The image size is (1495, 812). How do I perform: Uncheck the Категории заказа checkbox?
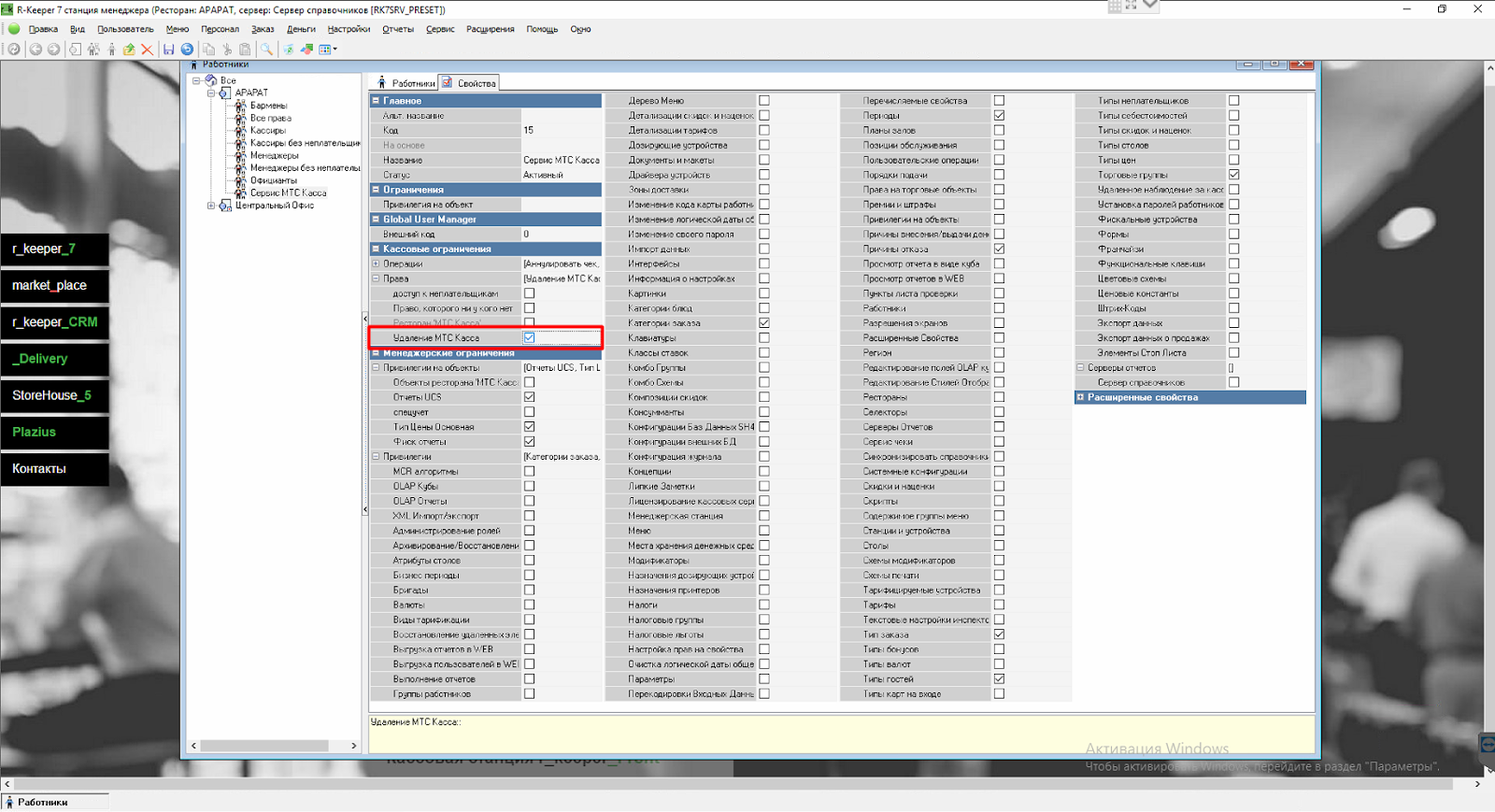(764, 323)
